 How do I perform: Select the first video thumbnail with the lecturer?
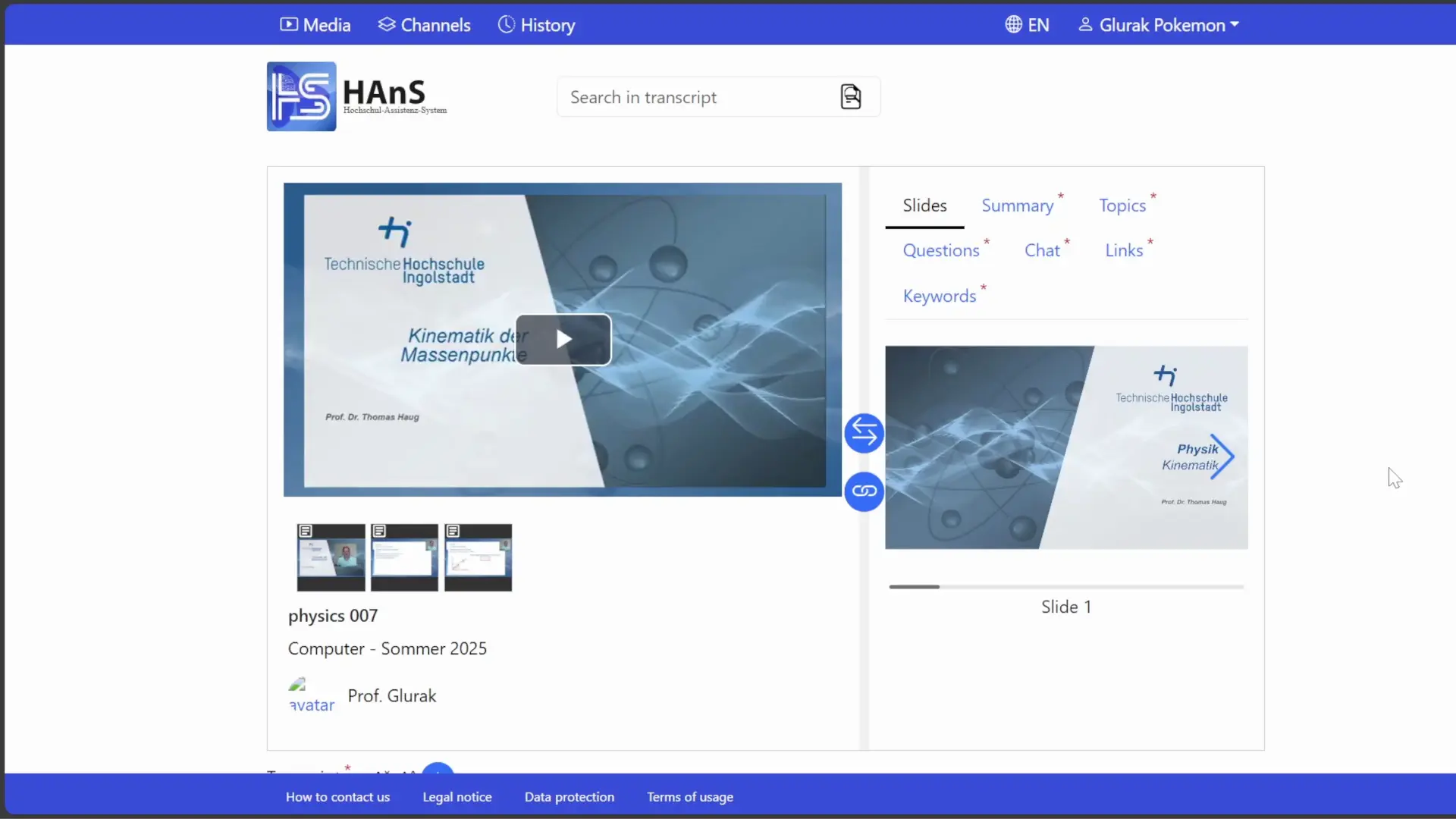click(x=331, y=557)
